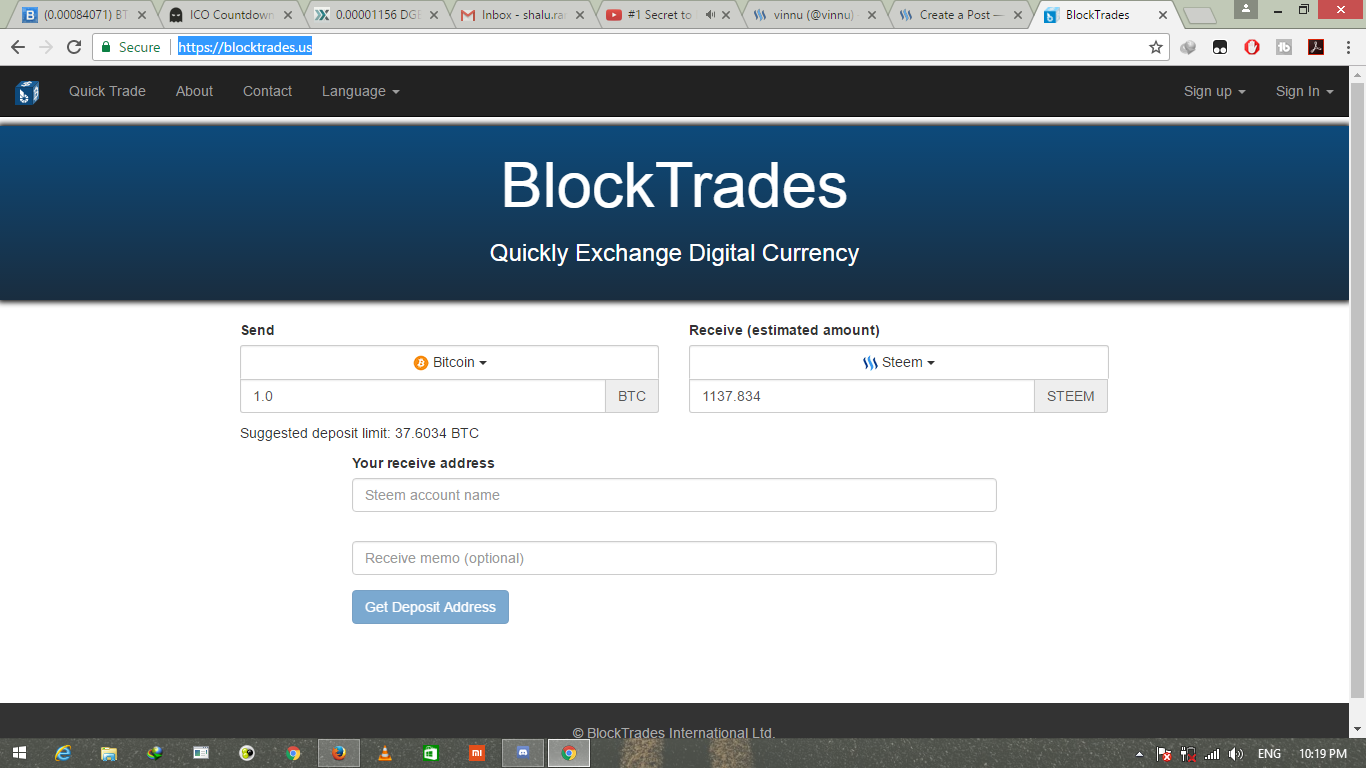Switch to the Gmail Inbox tab
The image size is (1366, 768).
click(x=520, y=15)
